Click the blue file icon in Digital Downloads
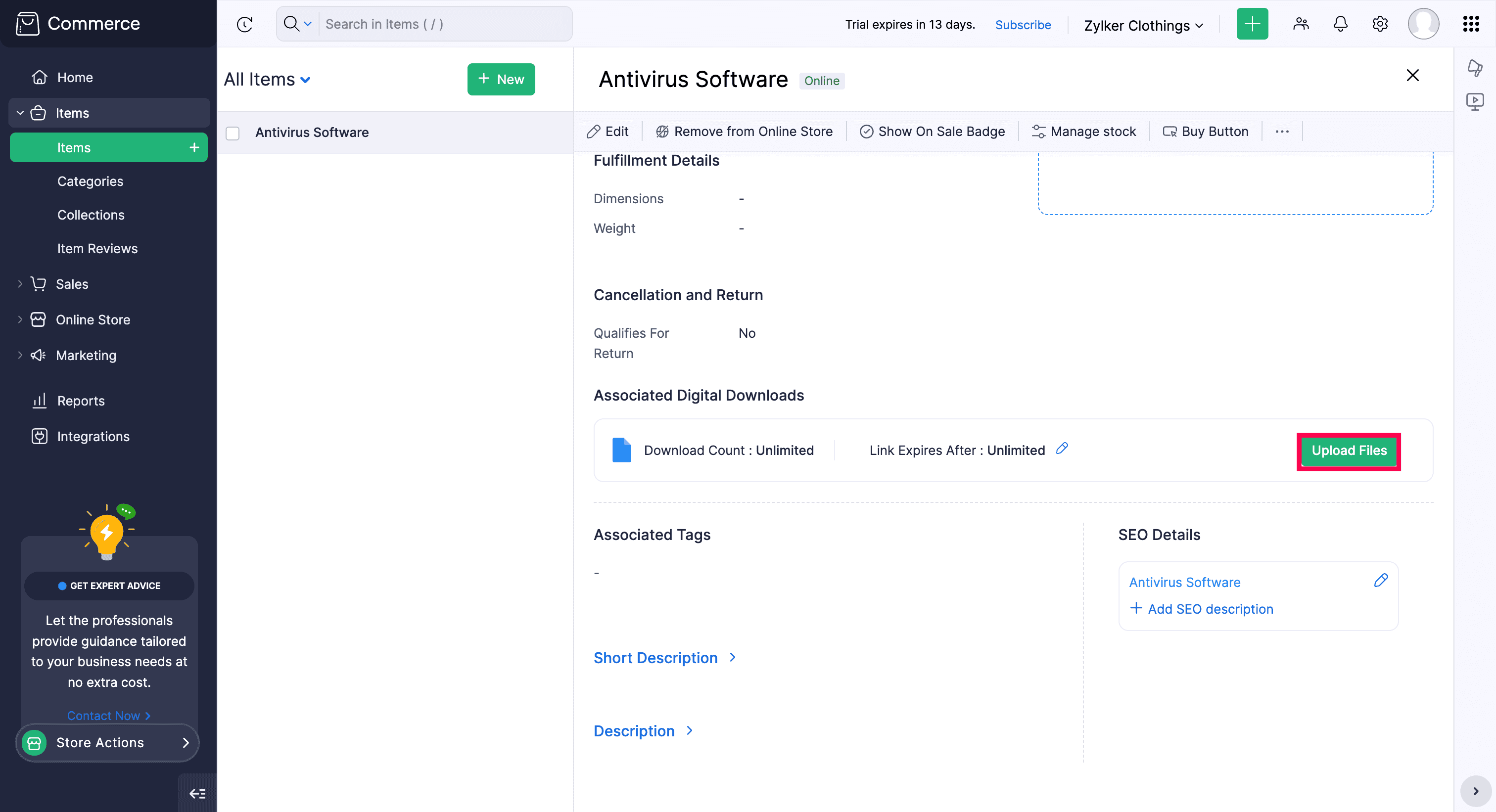Screen dimensions: 1496x812 tap(621, 451)
